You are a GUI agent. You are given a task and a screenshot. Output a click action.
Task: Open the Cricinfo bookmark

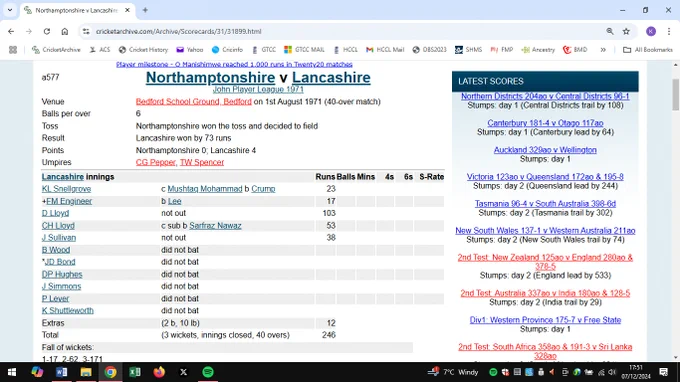[x=227, y=50]
